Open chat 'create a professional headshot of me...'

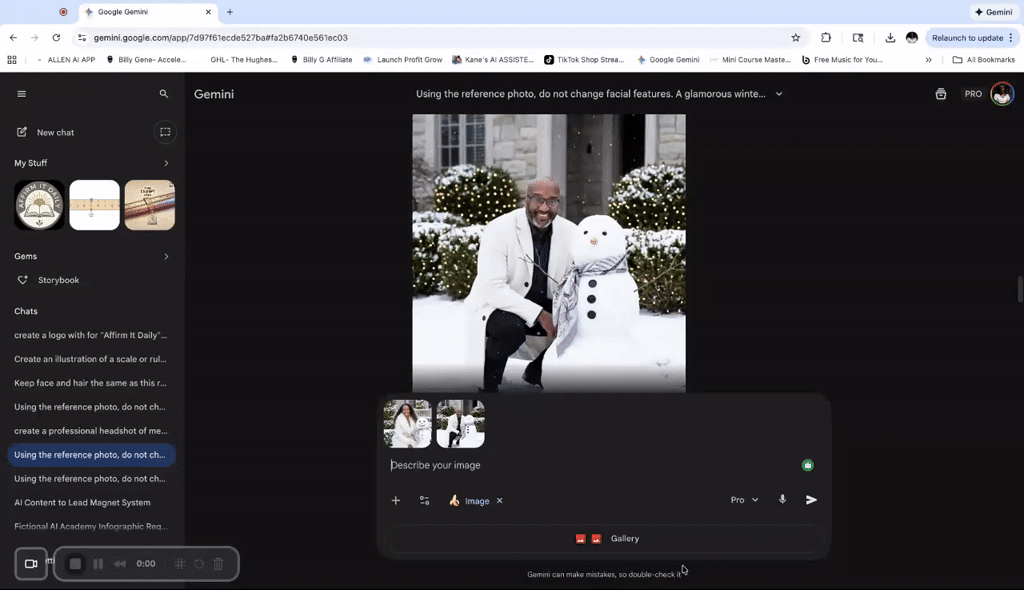[91, 431]
